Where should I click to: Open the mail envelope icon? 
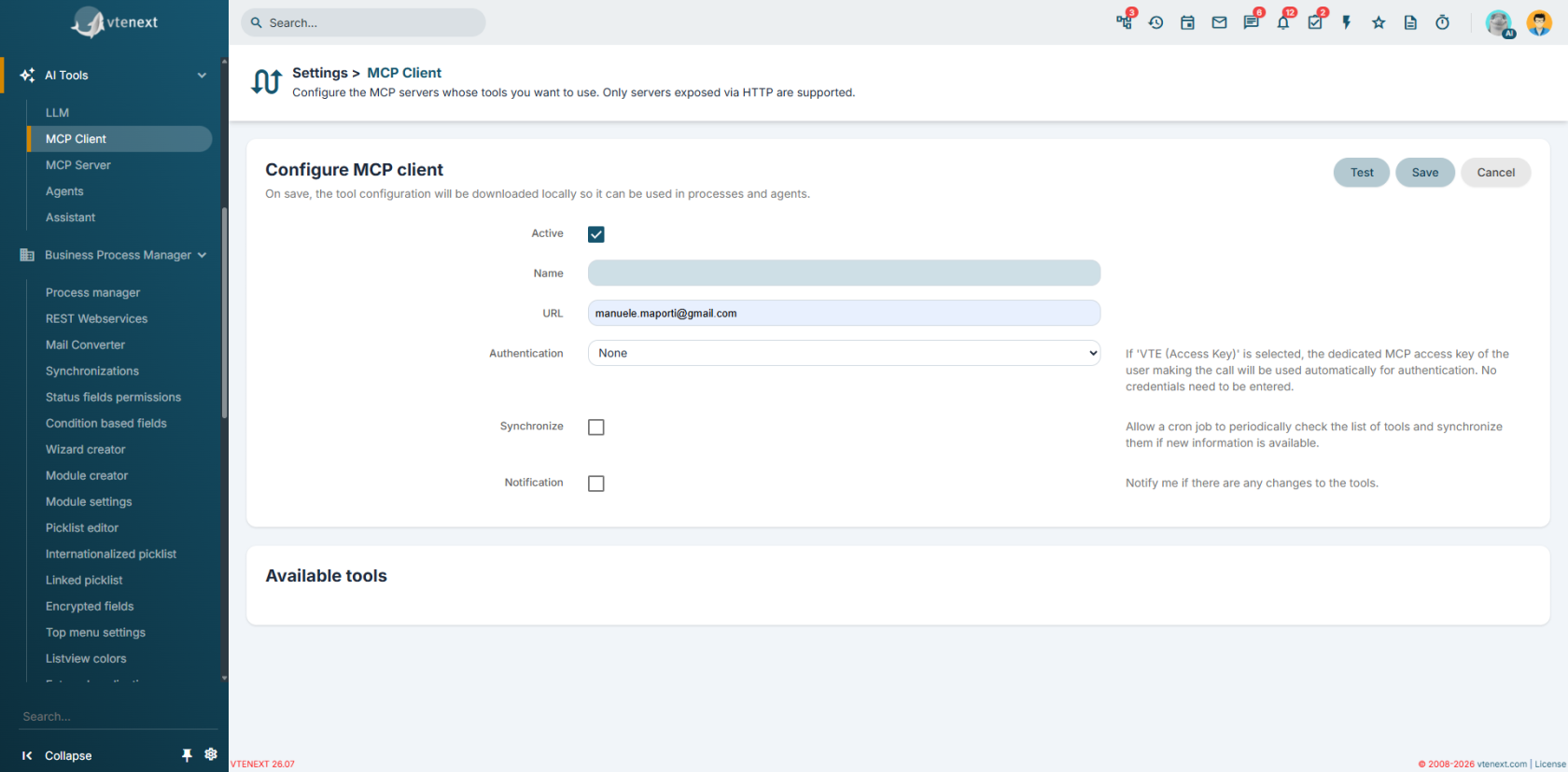[1219, 22]
